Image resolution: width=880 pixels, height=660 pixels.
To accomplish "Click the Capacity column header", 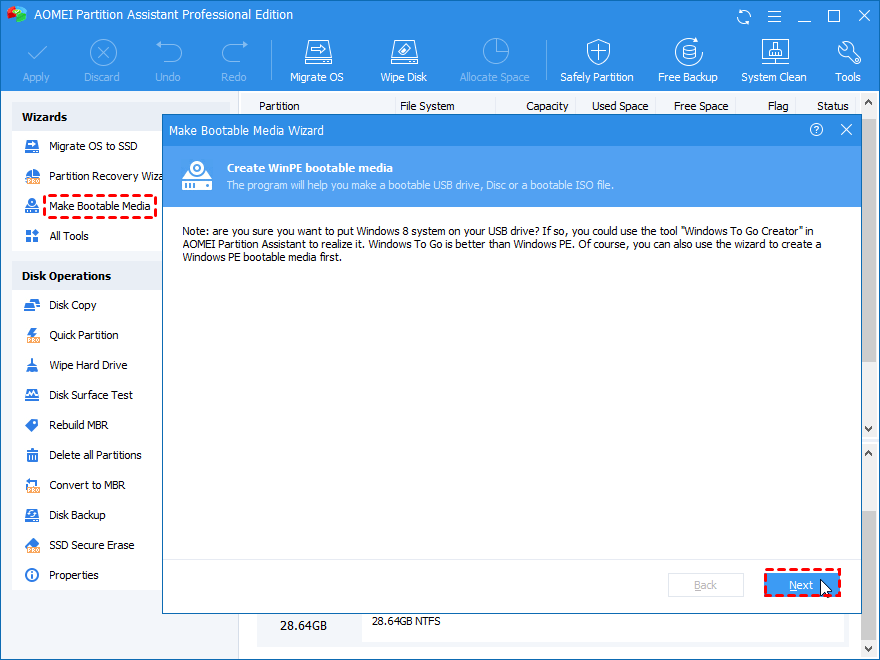I will pos(546,106).
